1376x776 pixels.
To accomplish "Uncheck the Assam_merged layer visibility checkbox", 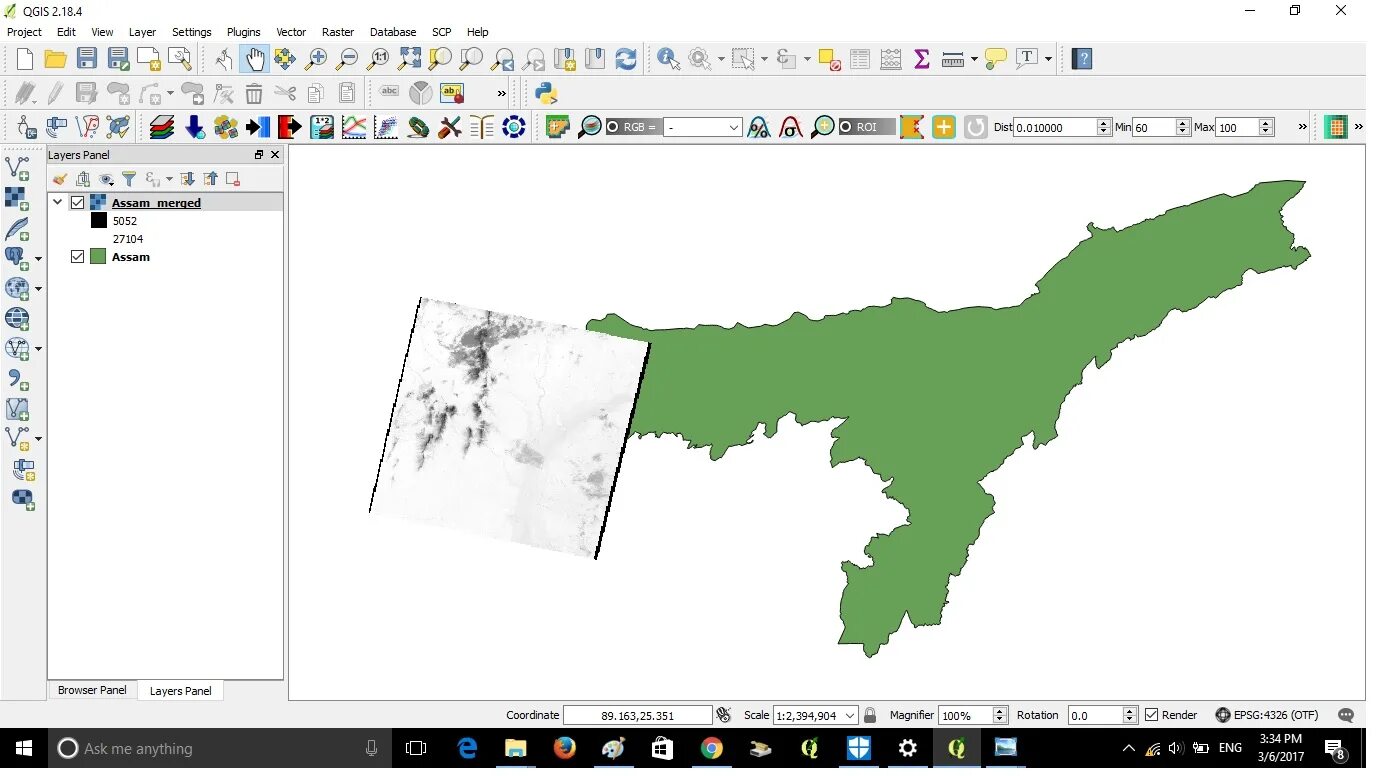I will tap(78, 203).
